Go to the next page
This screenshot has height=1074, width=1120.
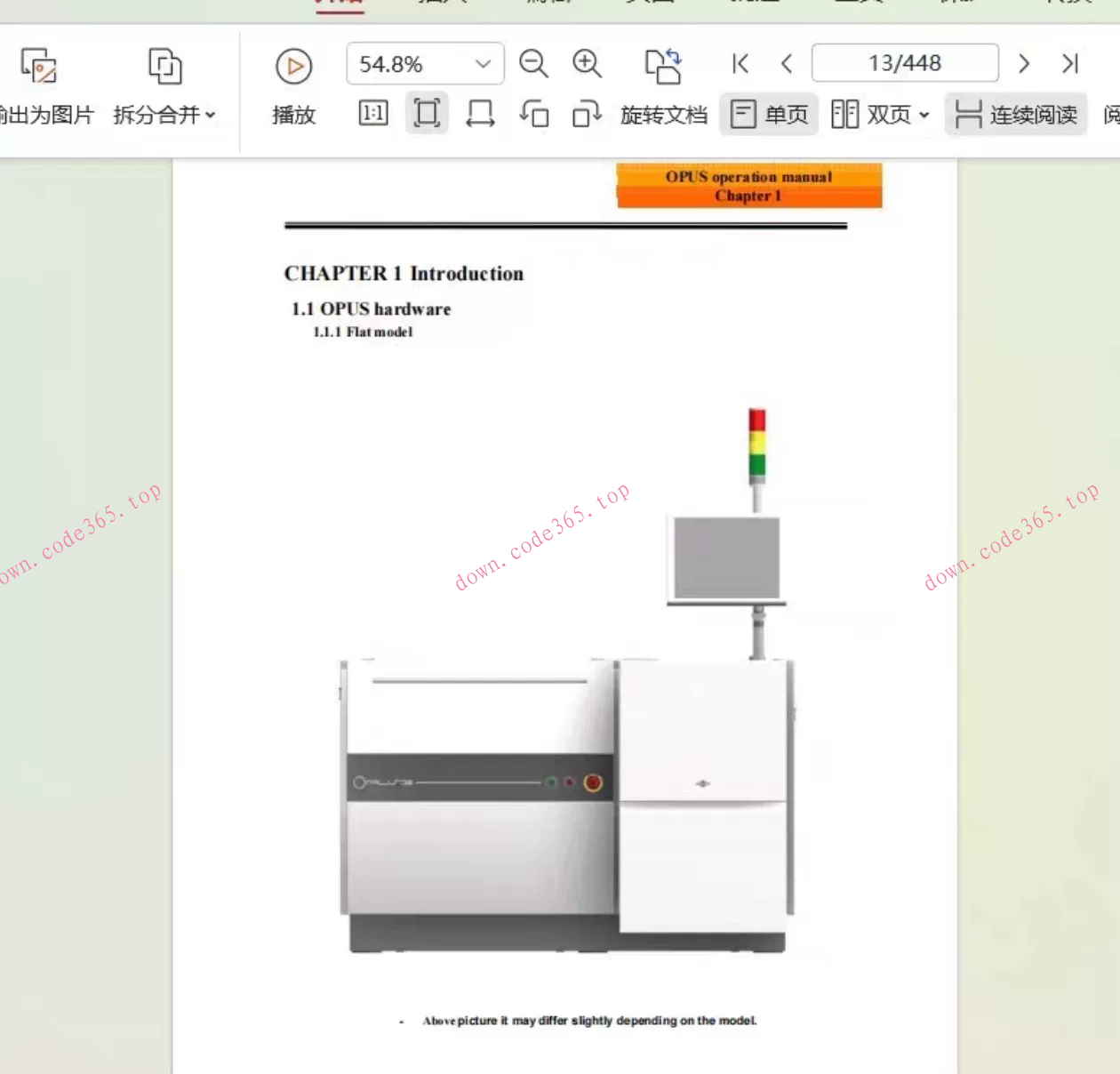point(1024,63)
